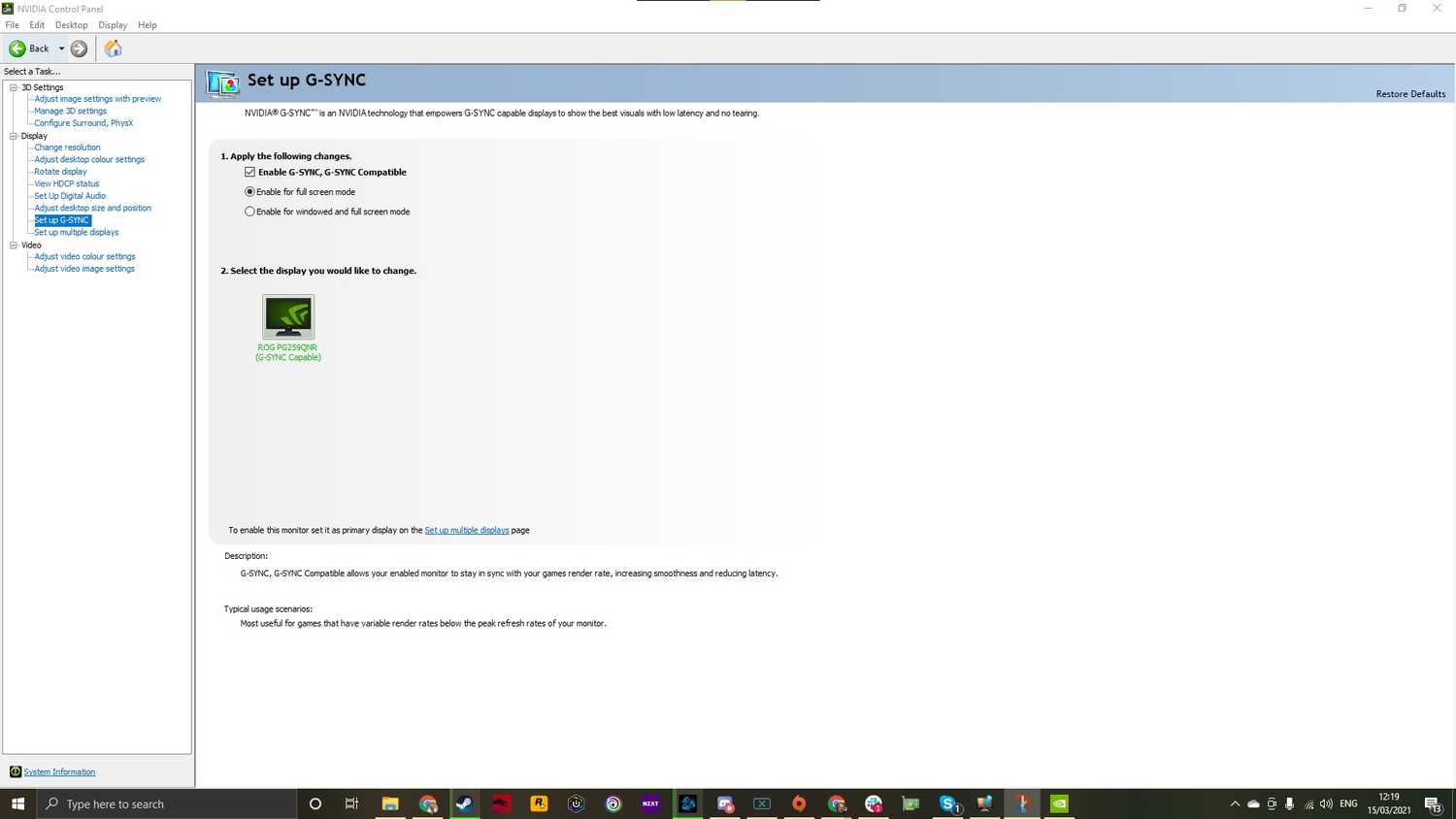Open the Help menu

(147, 25)
